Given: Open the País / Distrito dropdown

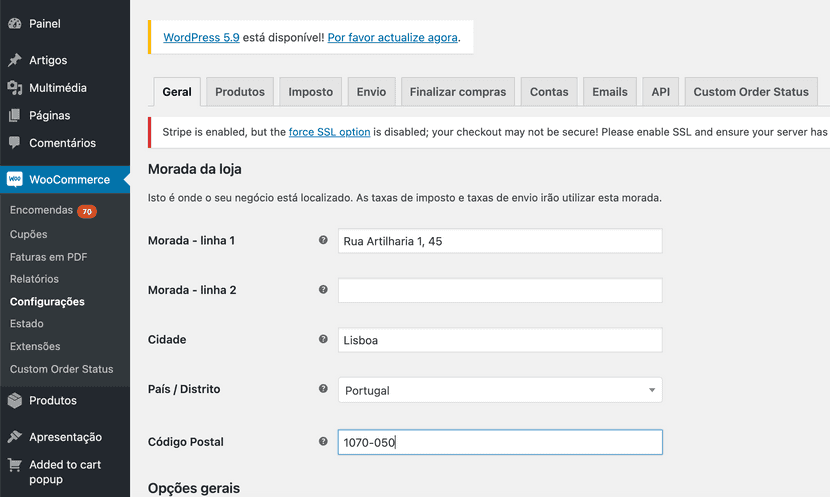Looking at the screenshot, I should [x=500, y=390].
